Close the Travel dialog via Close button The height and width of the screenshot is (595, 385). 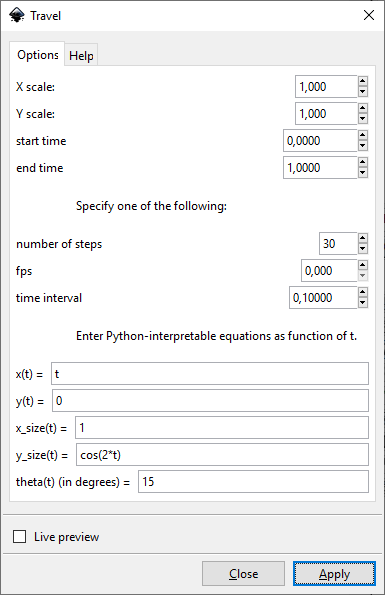click(243, 573)
